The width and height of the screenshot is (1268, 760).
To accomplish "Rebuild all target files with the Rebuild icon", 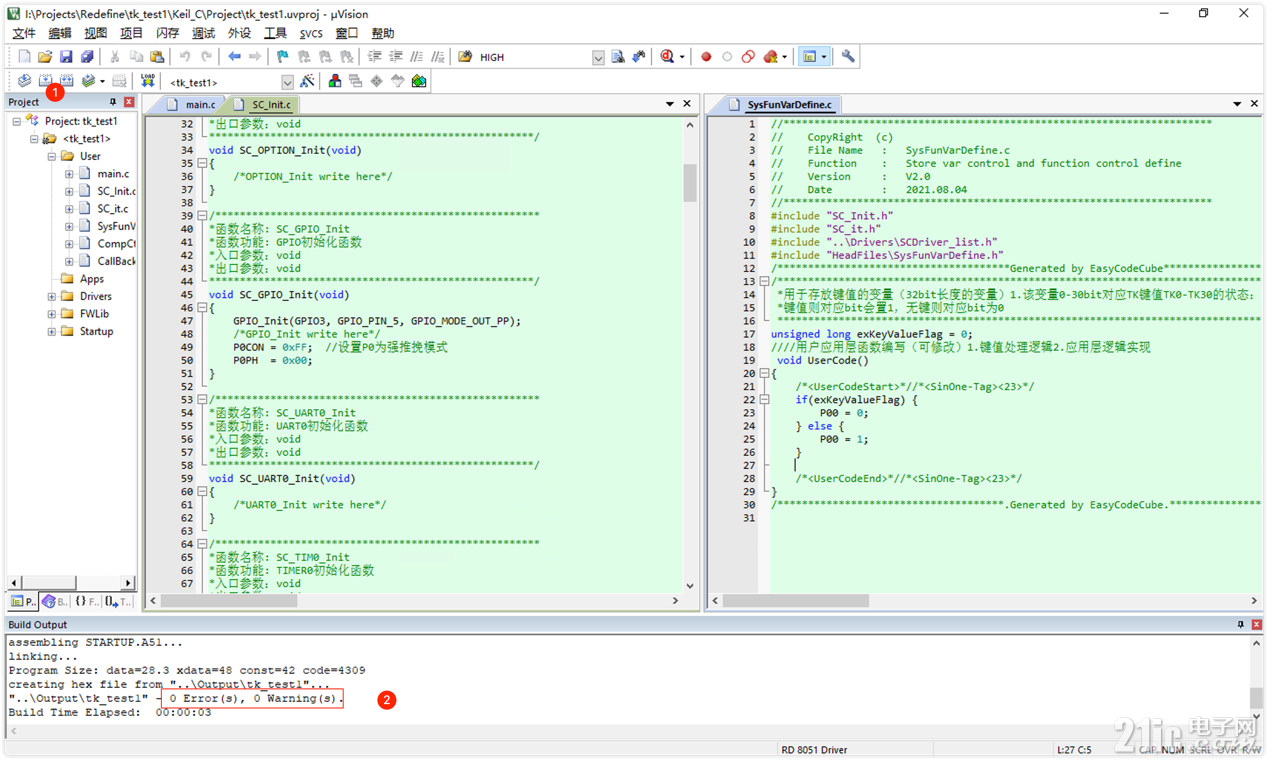I will [66, 81].
